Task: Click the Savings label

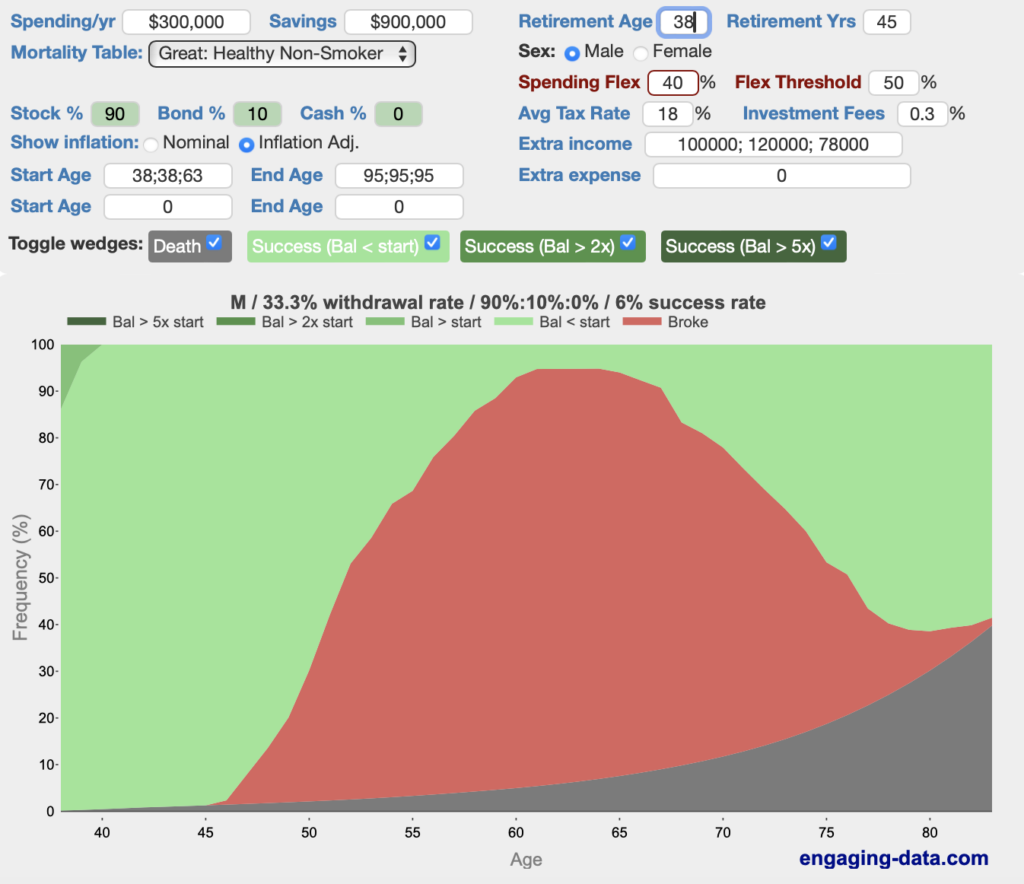Action: tap(302, 22)
